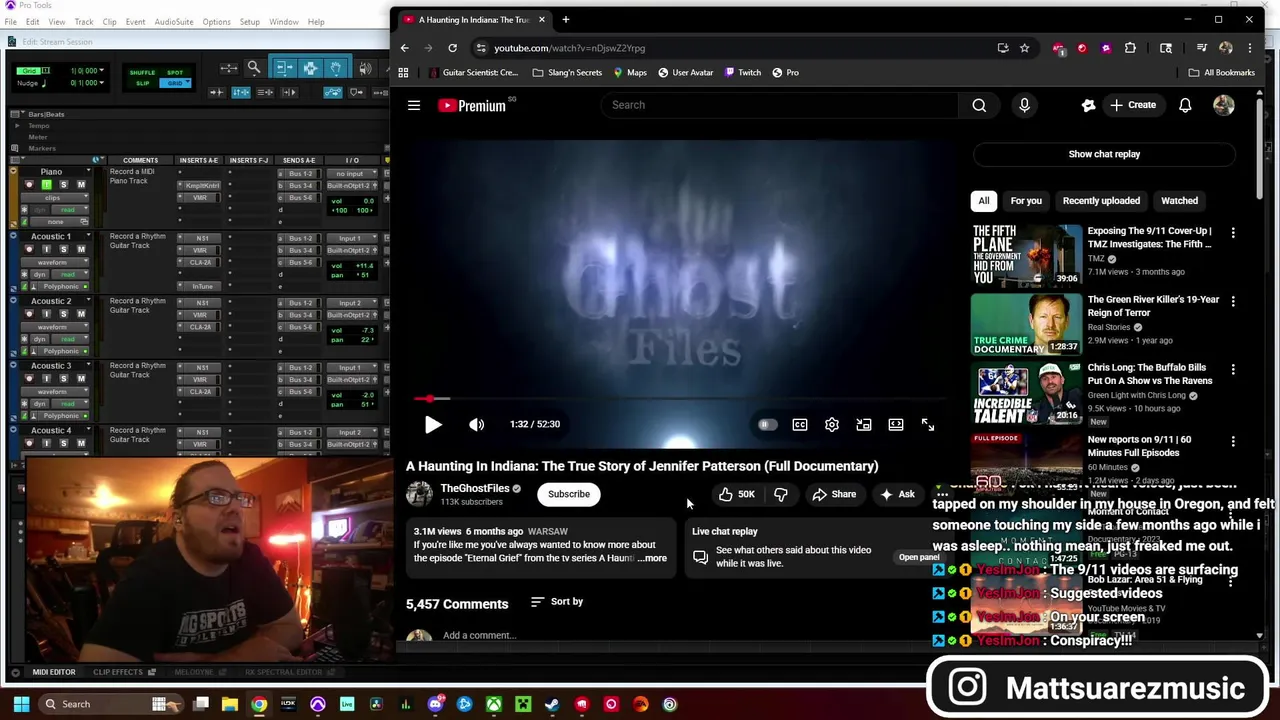Click the Ask button
The width and height of the screenshot is (1280, 720).
[897, 494]
